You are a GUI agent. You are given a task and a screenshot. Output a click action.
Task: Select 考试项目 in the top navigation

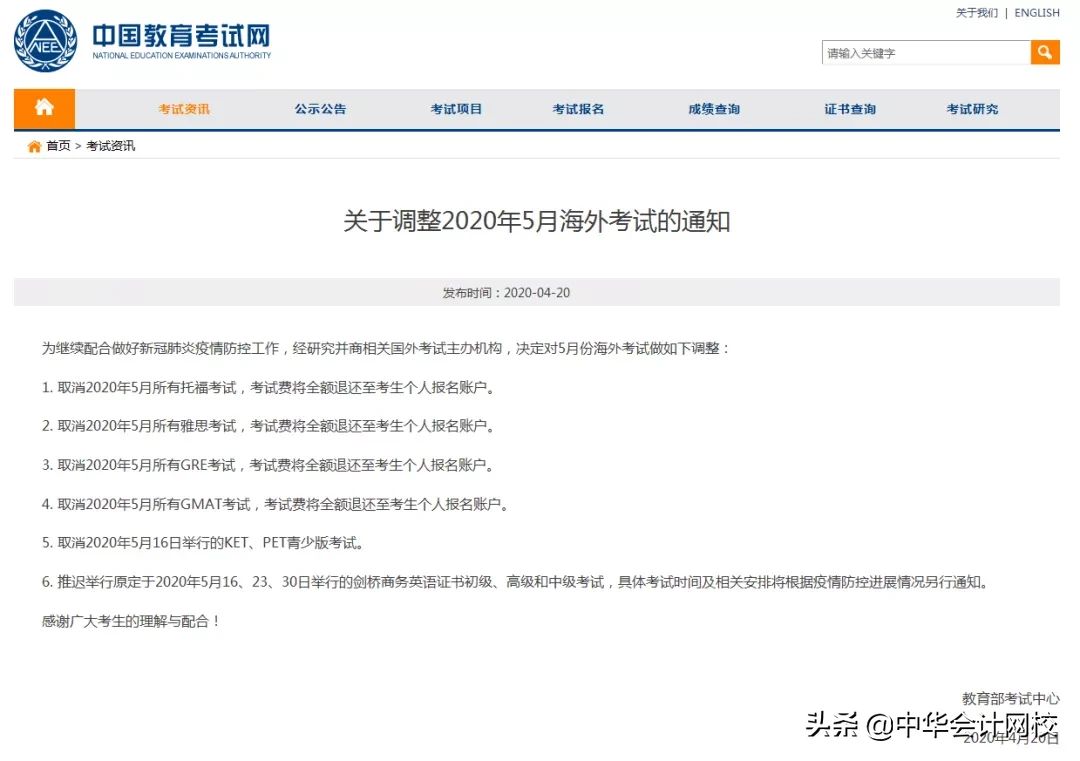pyautogui.click(x=454, y=109)
